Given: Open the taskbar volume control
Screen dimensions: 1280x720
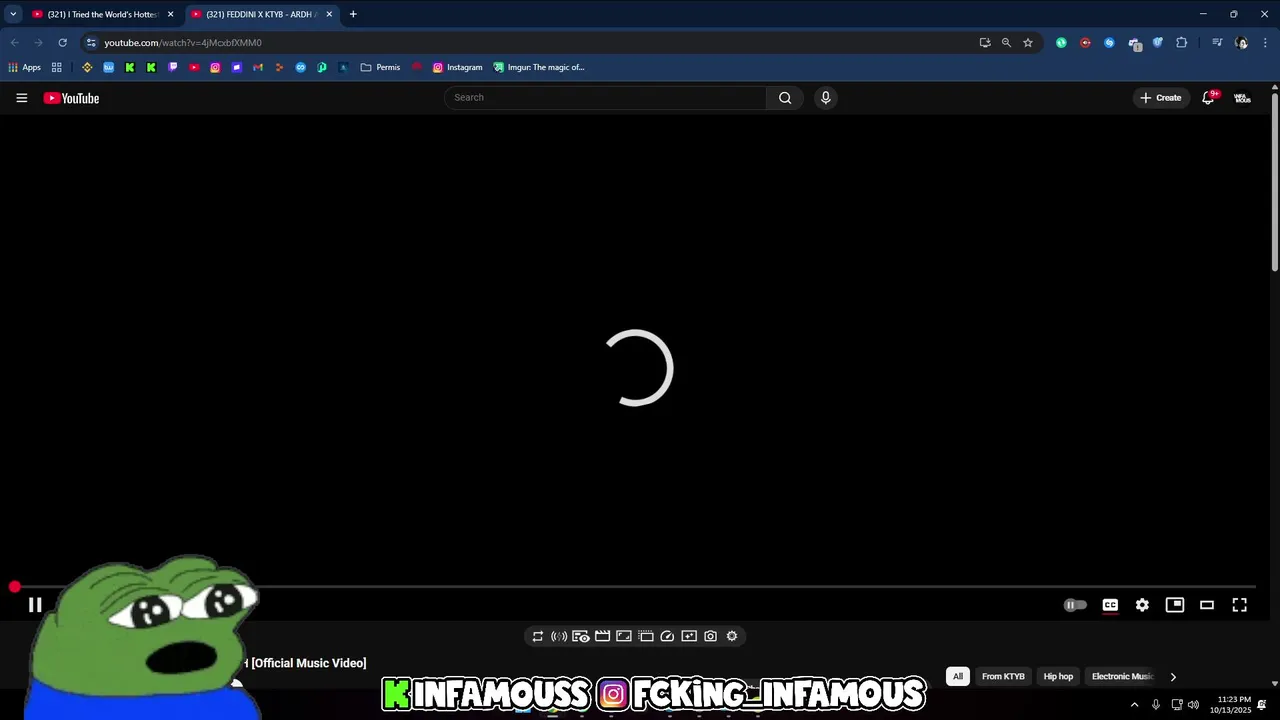Looking at the screenshot, I should [1193, 705].
